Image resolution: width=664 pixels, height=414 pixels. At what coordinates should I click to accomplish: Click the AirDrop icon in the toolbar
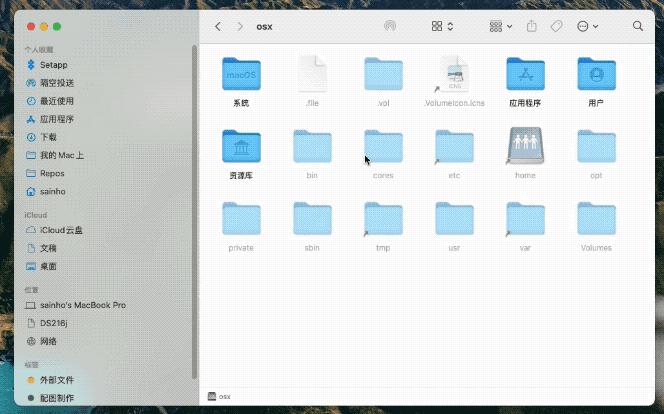click(x=390, y=26)
